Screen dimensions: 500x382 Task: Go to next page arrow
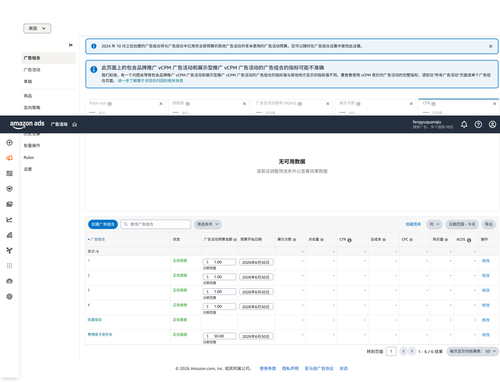(x=412, y=351)
